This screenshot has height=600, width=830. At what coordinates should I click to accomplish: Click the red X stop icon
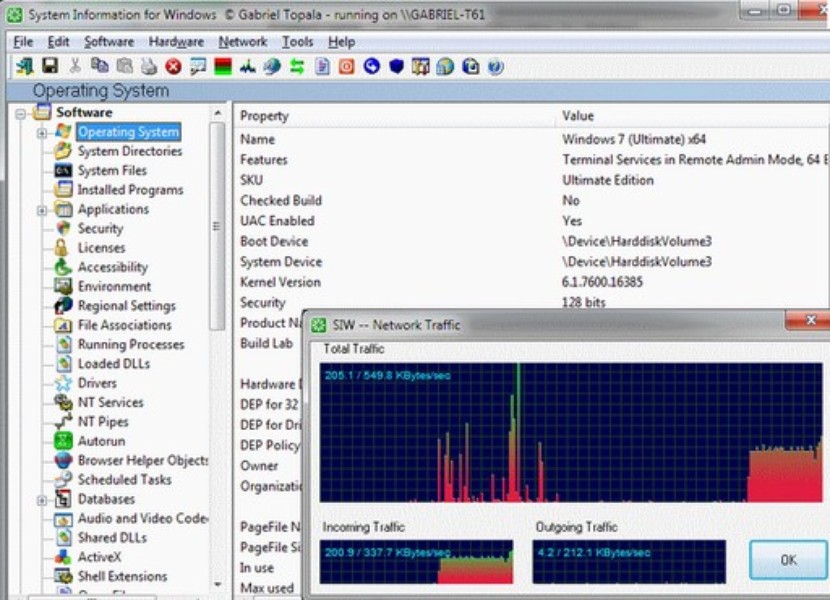[x=173, y=67]
